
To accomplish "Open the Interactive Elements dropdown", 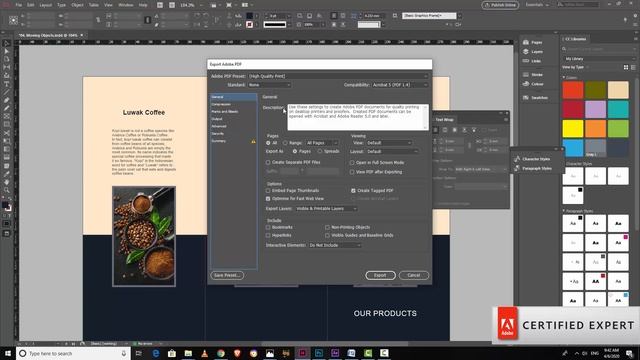I will (x=335, y=245).
